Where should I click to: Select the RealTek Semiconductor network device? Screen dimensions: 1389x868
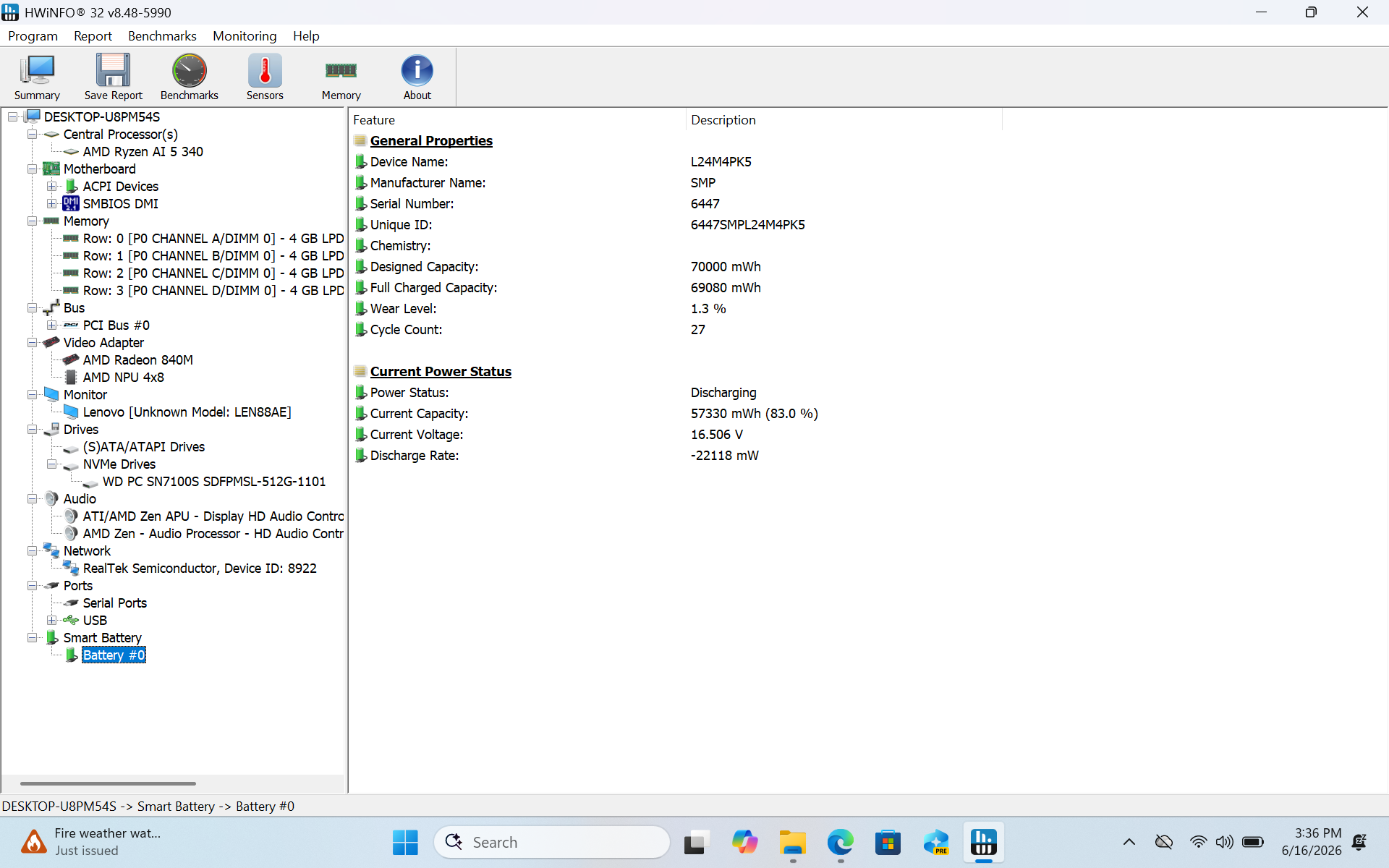tap(200, 569)
